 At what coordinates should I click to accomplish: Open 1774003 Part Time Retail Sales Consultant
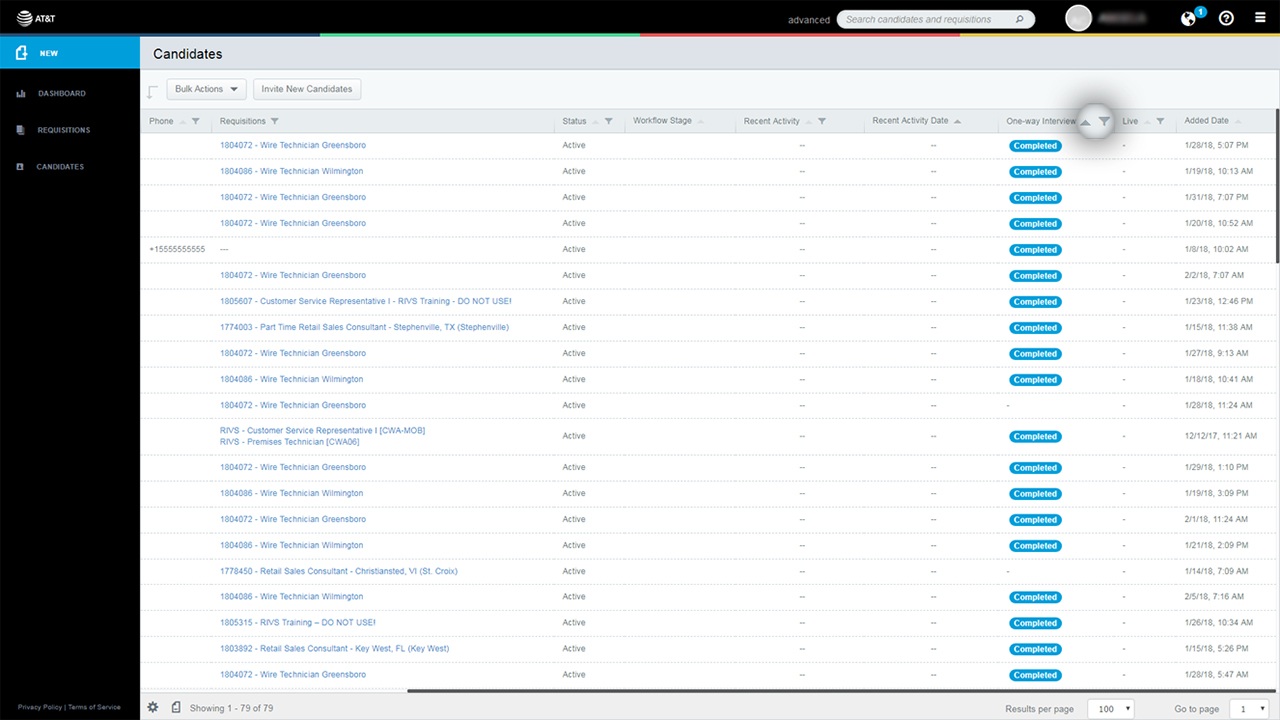[364, 327]
